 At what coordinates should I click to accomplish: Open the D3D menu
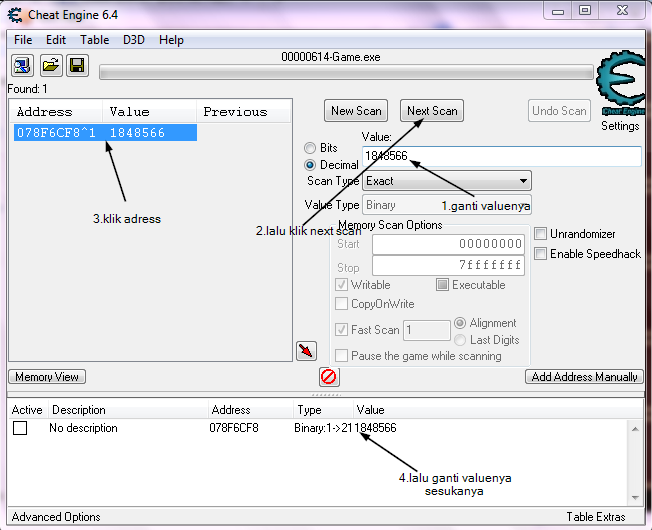(x=134, y=40)
